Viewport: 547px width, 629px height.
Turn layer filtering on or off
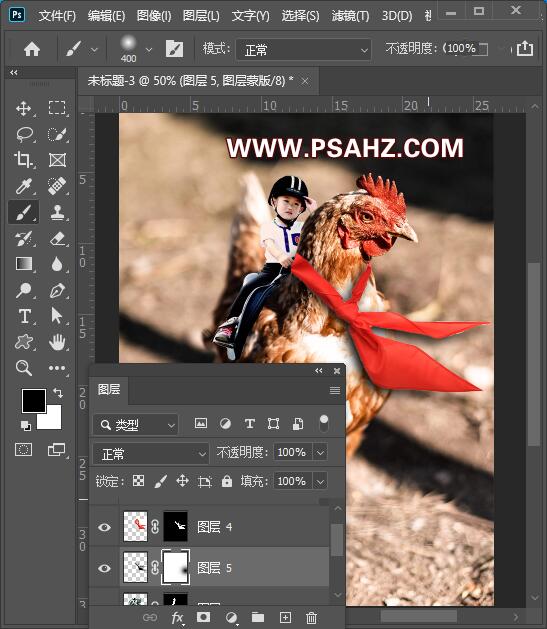pyautogui.click(x=324, y=424)
